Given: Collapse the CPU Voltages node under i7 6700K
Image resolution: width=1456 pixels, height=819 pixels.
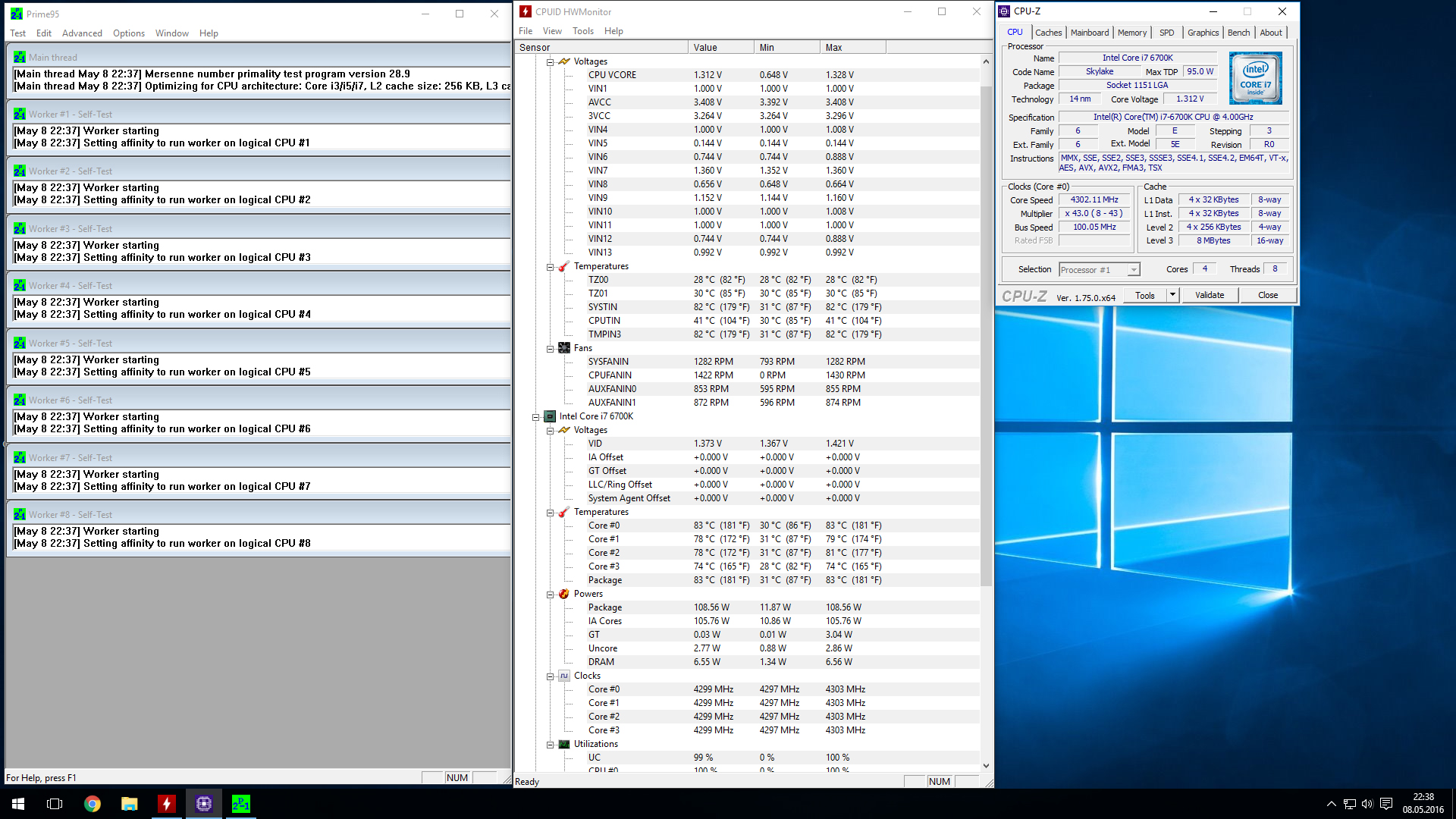Looking at the screenshot, I should 551,431.
